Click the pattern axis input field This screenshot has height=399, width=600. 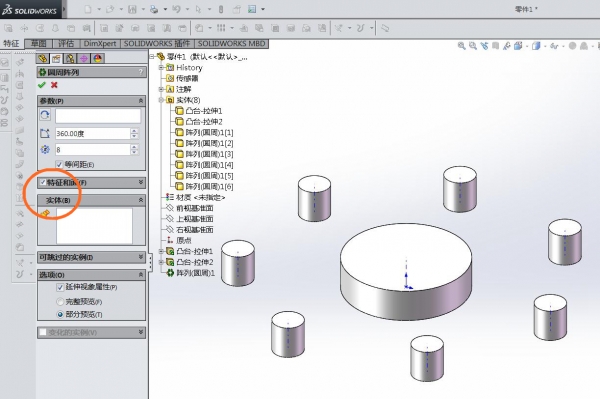click(x=98, y=116)
